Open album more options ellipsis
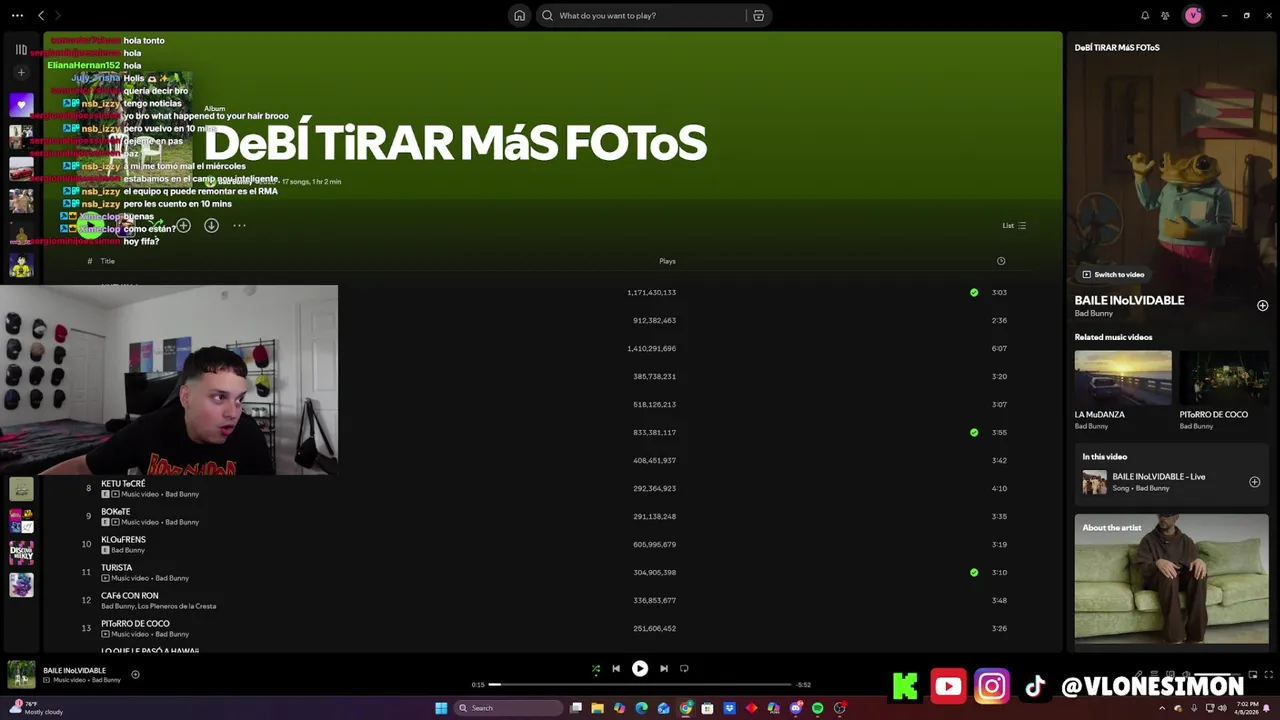The height and width of the screenshot is (720, 1280). (239, 226)
